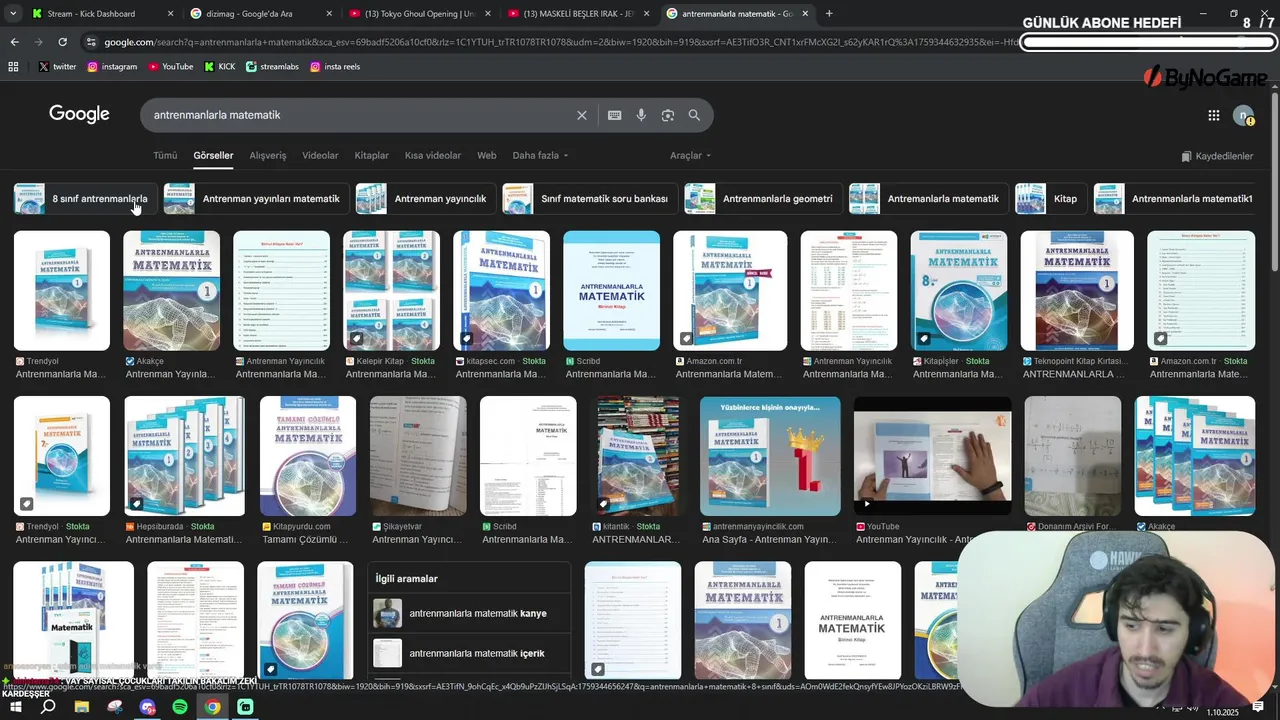Open related search antrenmanlarla matematik kanye

469,613
